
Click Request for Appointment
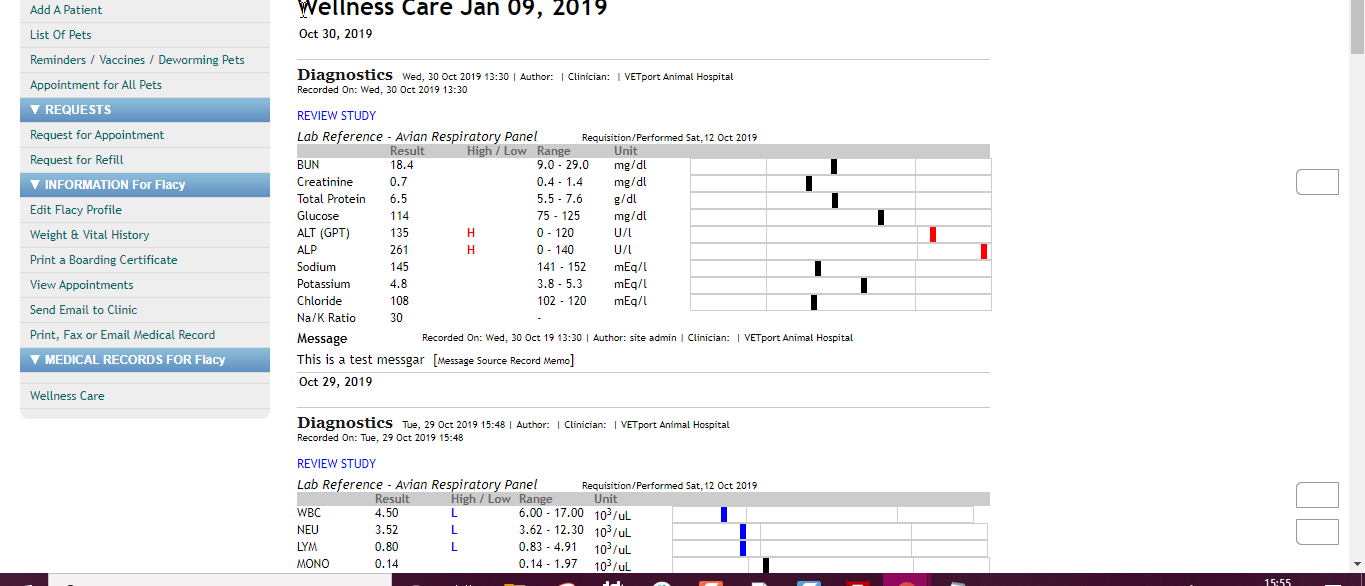[x=97, y=135]
